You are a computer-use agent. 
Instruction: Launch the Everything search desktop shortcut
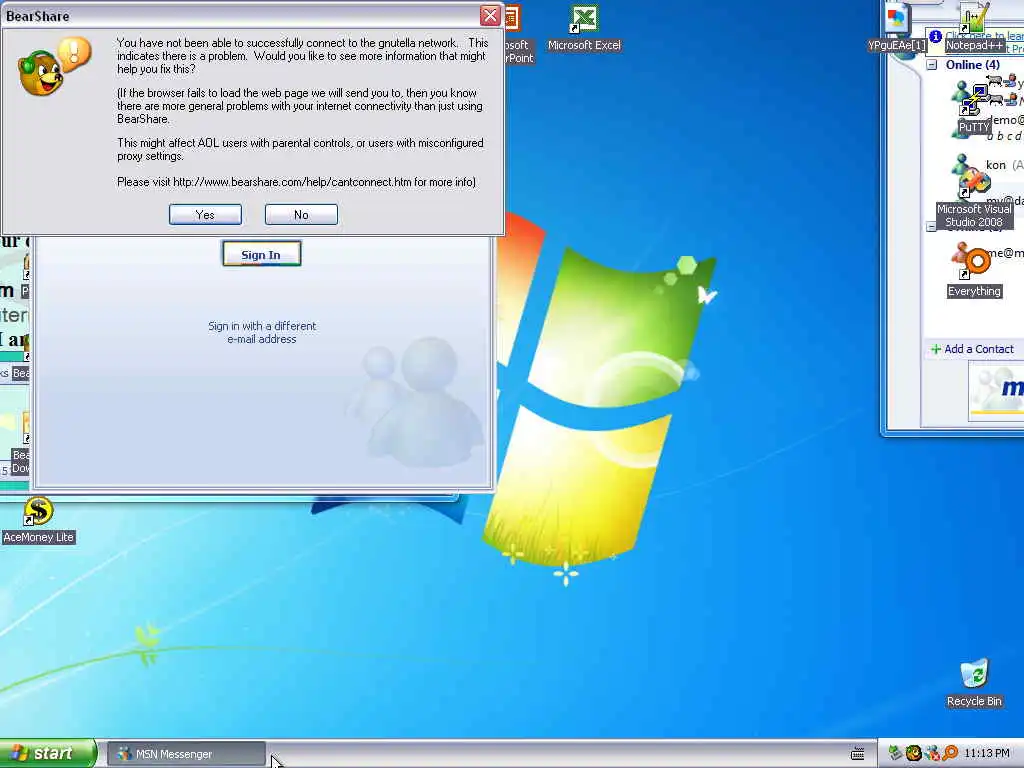point(974,273)
